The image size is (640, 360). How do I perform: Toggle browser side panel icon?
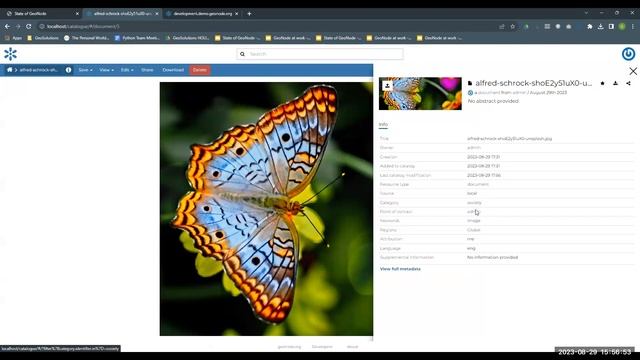pyautogui.click(x=611, y=27)
